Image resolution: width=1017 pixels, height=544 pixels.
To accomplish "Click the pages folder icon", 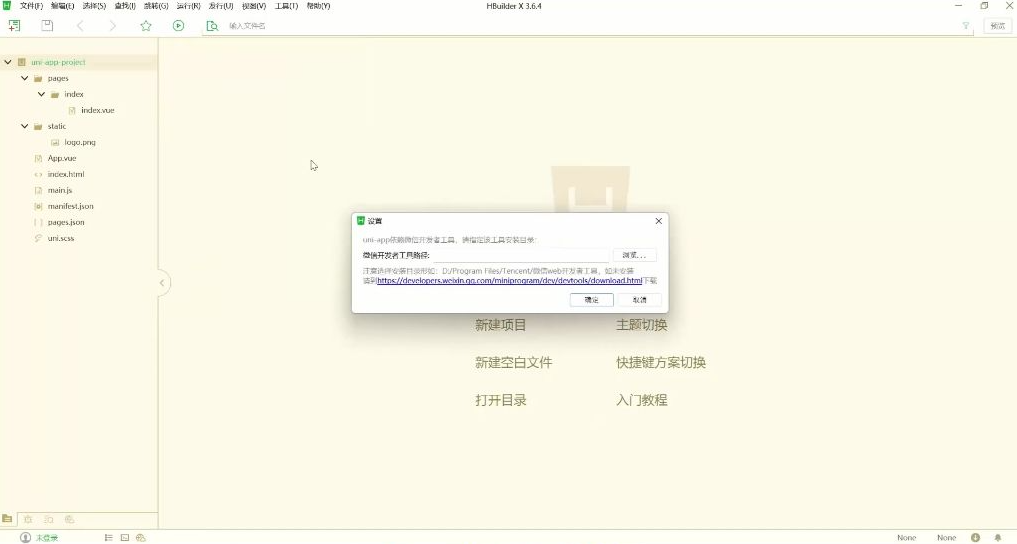I will [38, 78].
